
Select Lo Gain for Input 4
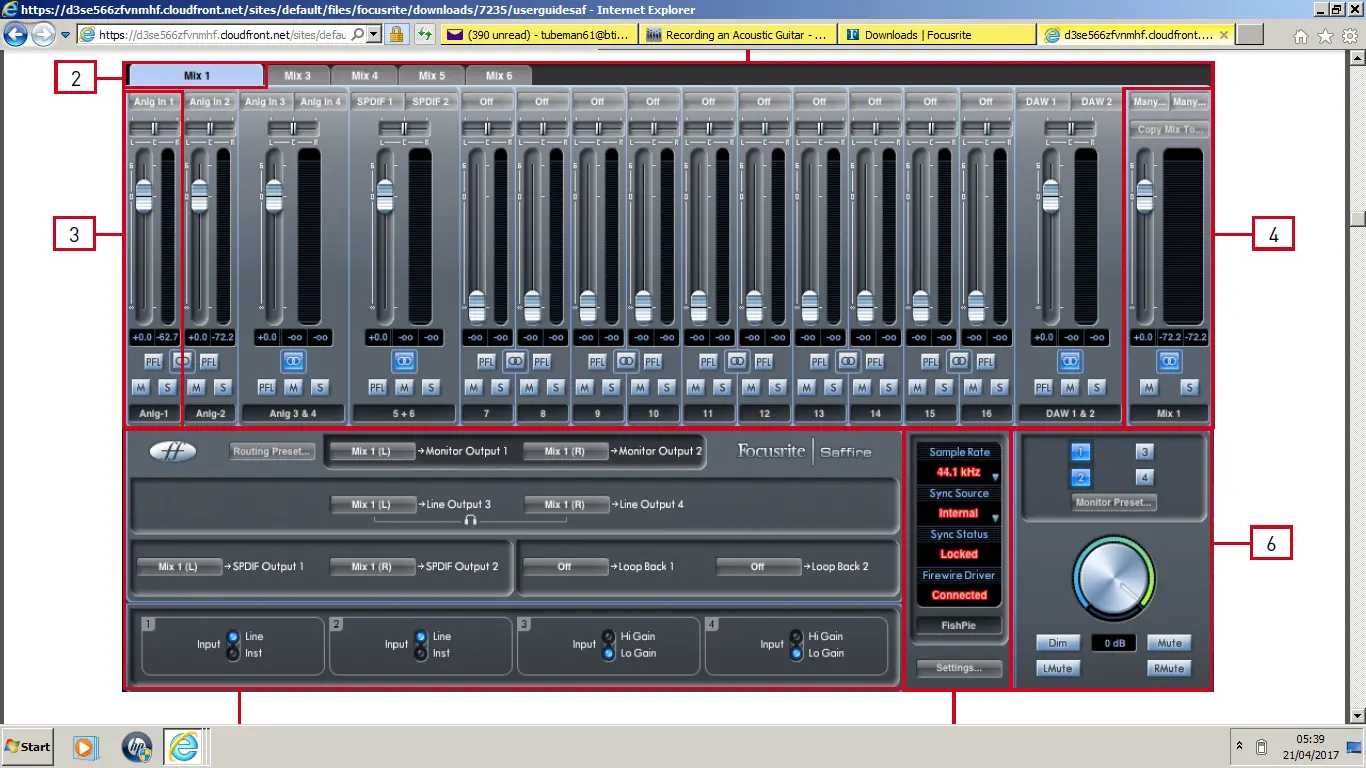click(796, 653)
